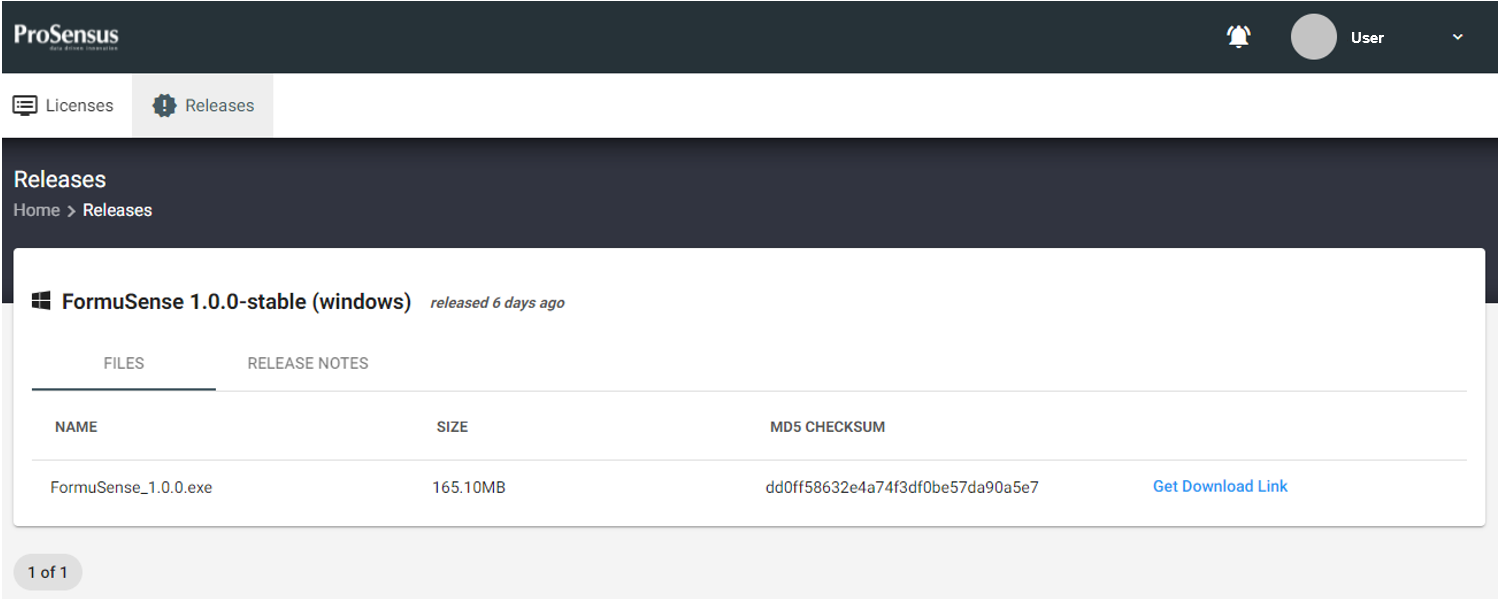The image size is (1500, 599).
Task: Switch to the RELEASE NOTES tab
Action: pyautogui.click(x=307, y=363)
